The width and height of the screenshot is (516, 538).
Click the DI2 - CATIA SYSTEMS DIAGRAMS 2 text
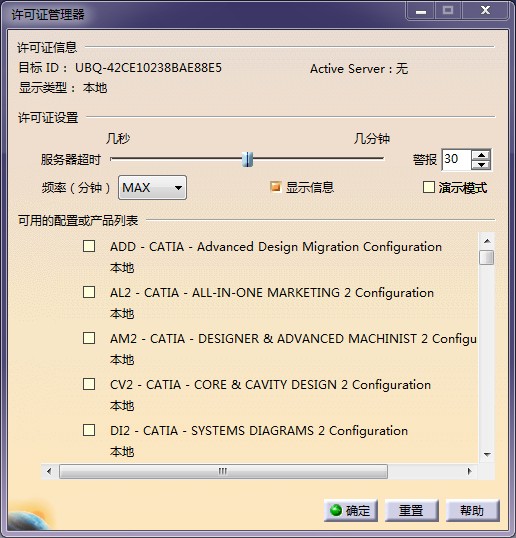[x=259, y=431]
